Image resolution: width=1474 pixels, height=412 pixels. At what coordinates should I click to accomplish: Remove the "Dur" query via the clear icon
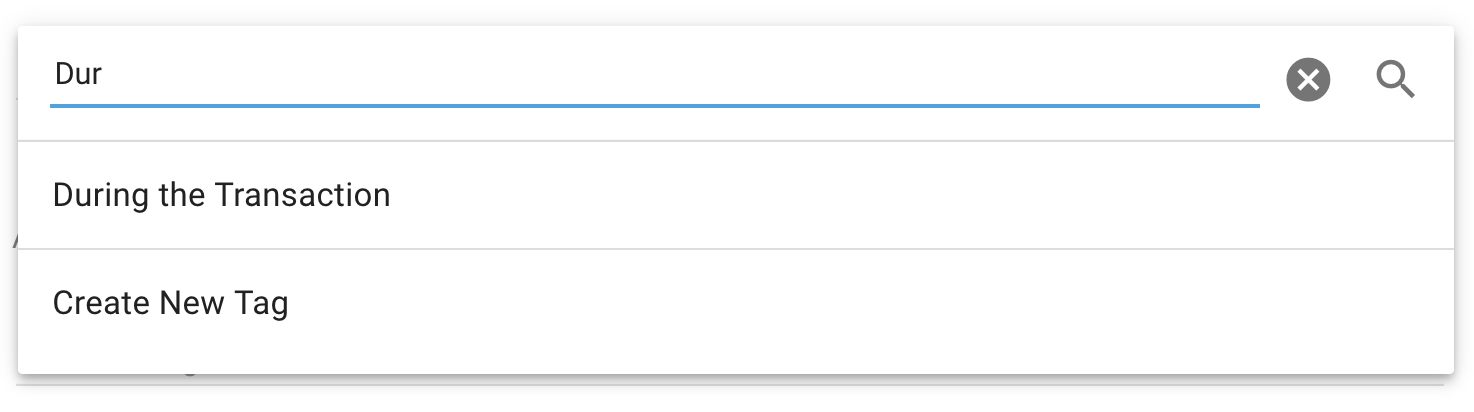point(1308,80)
